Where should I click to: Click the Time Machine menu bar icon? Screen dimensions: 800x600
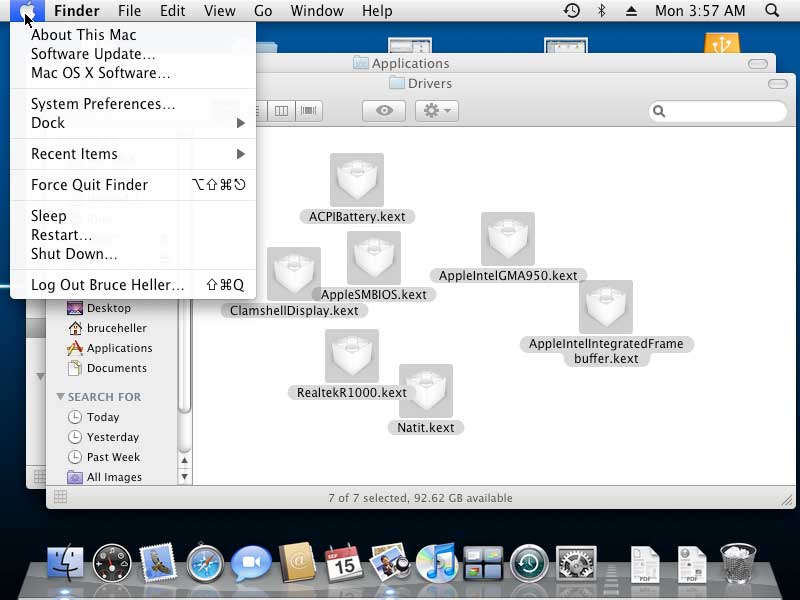click(x=572, y=11)
